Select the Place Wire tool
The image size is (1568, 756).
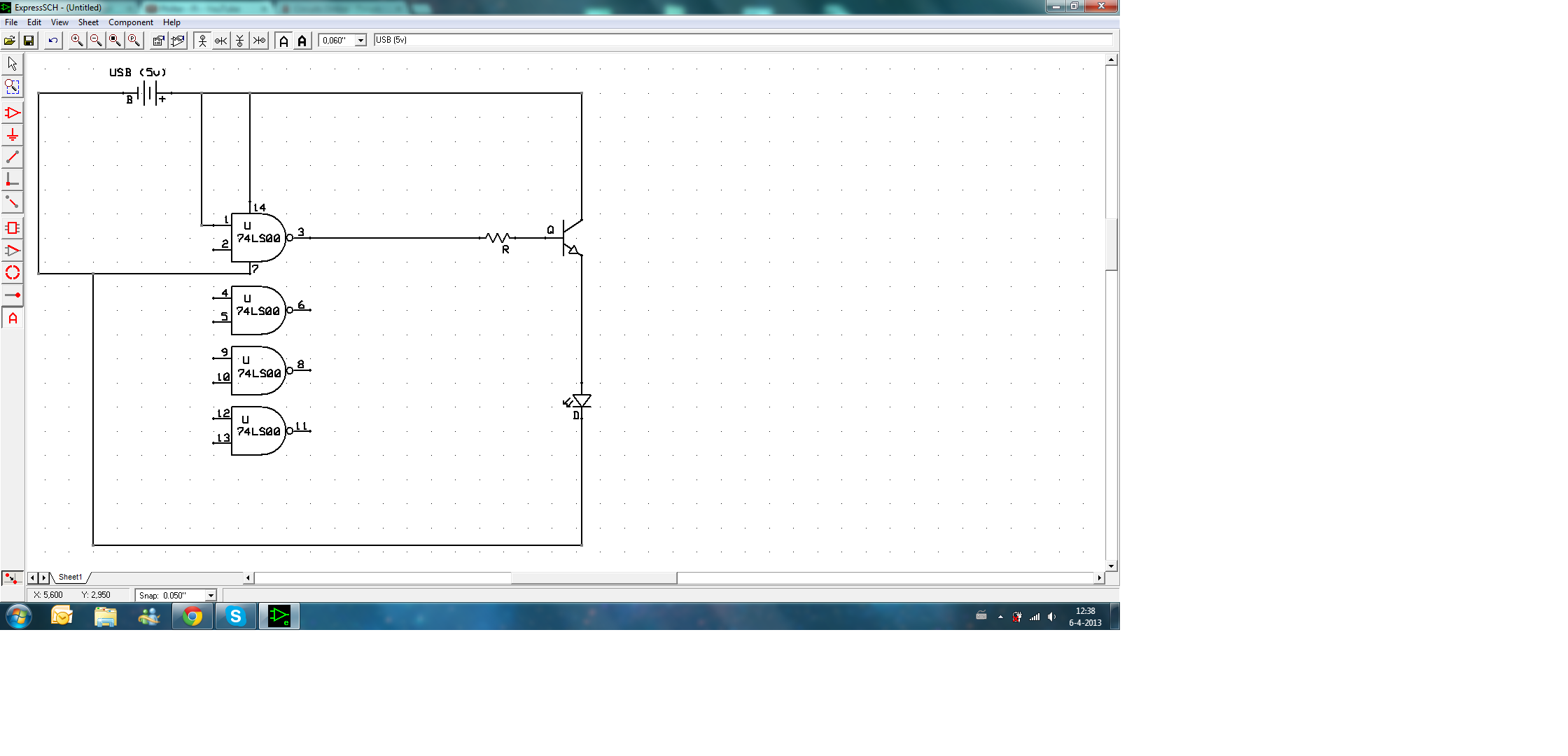[13, 157]
